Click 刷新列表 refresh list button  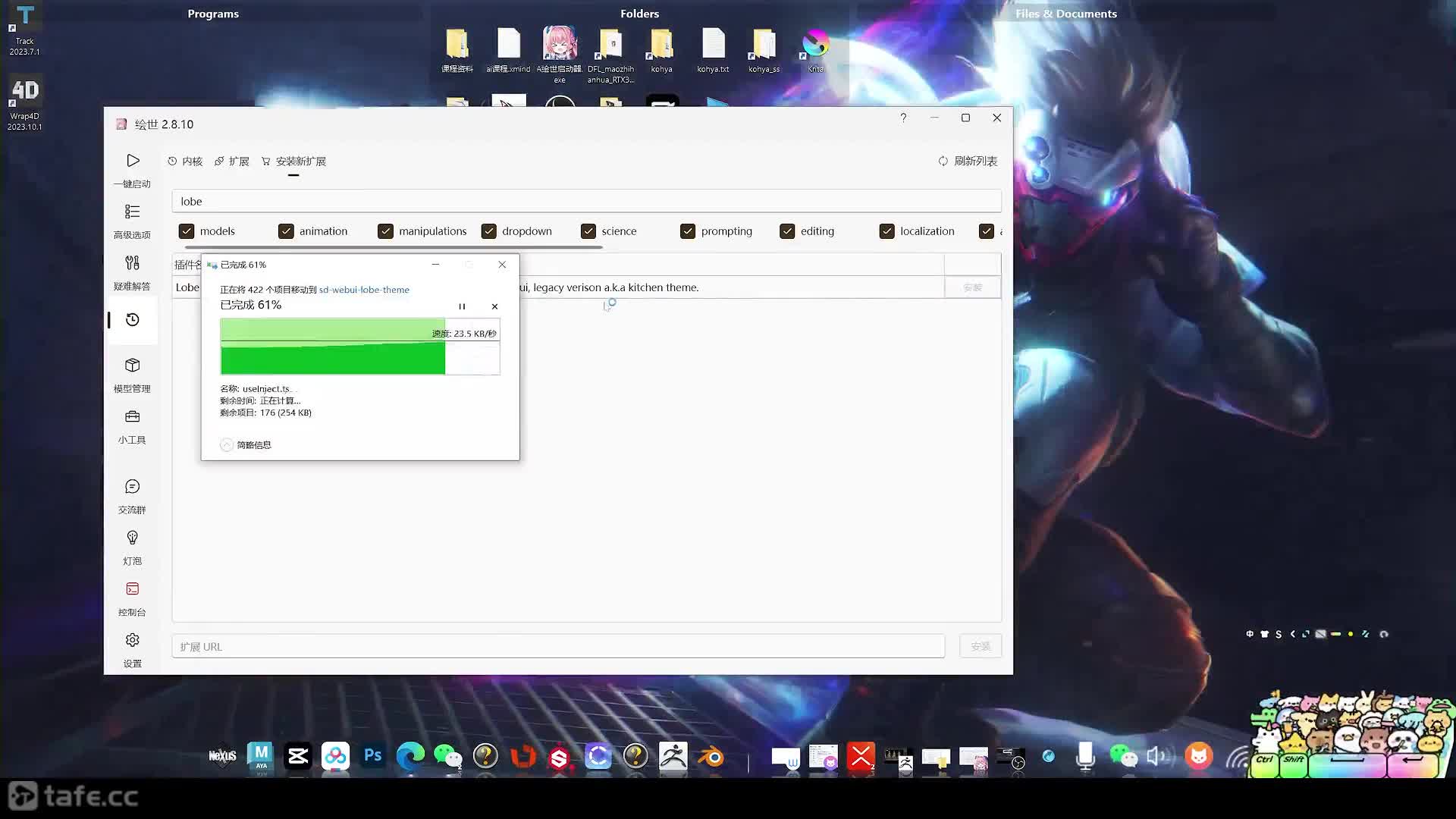(x=968, y=161)
